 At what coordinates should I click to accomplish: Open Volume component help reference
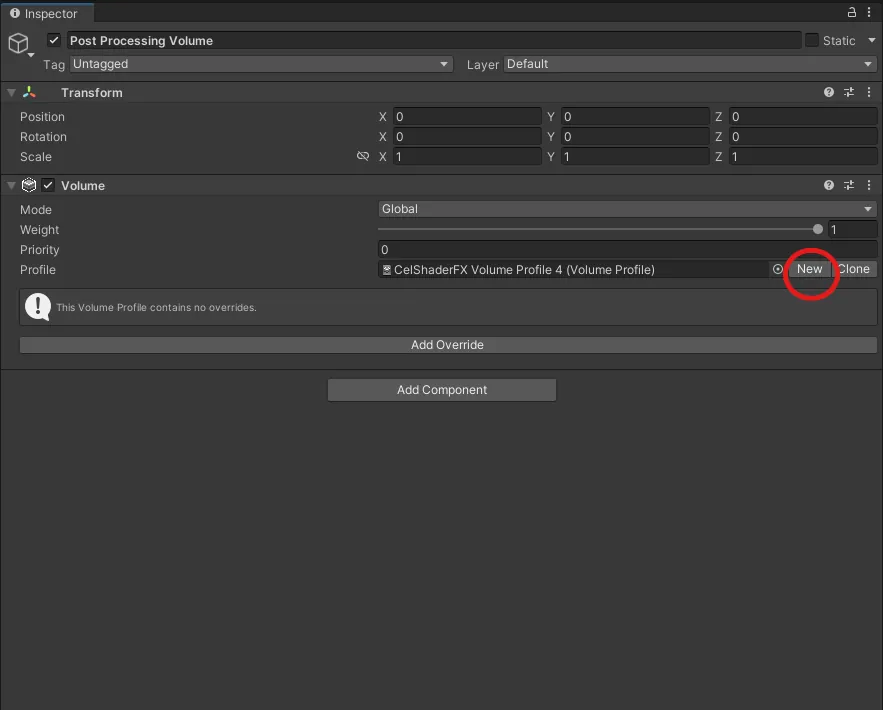pyautogui.click(x=828, y=185)
